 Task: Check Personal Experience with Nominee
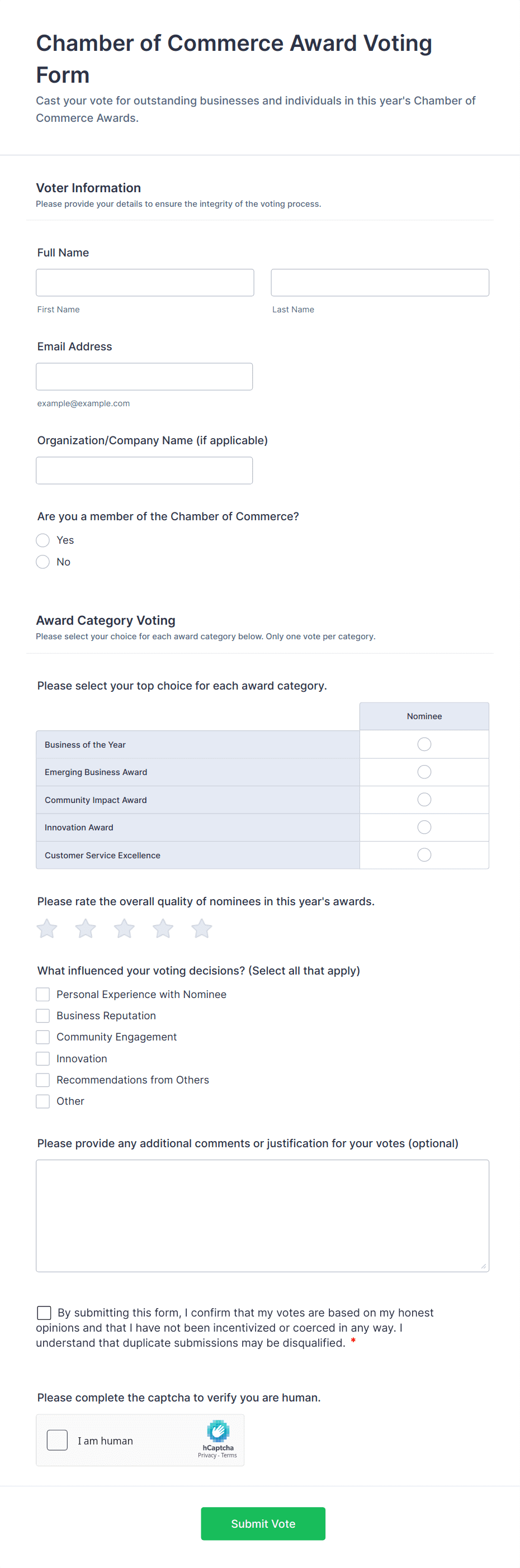[x=42, y=994]
